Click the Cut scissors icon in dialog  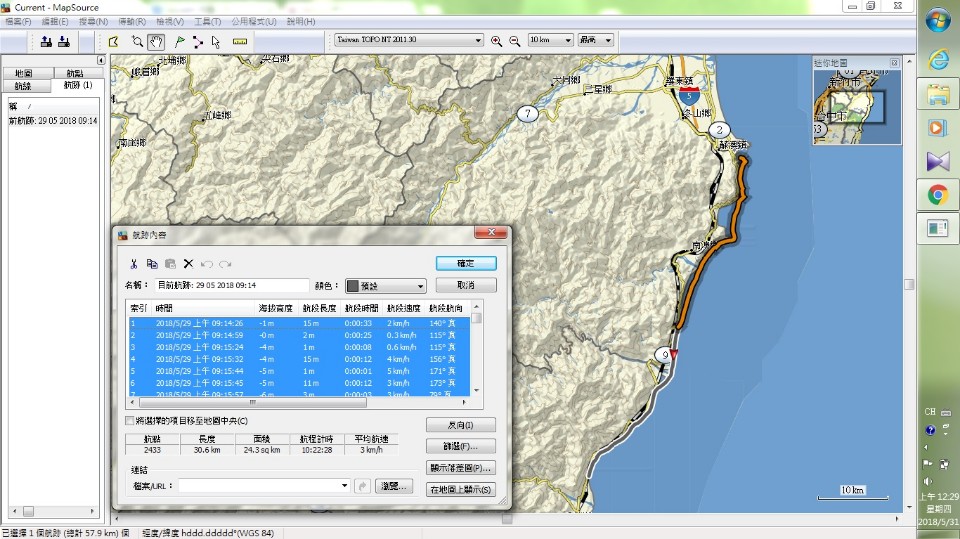click(x=133, y=264)
